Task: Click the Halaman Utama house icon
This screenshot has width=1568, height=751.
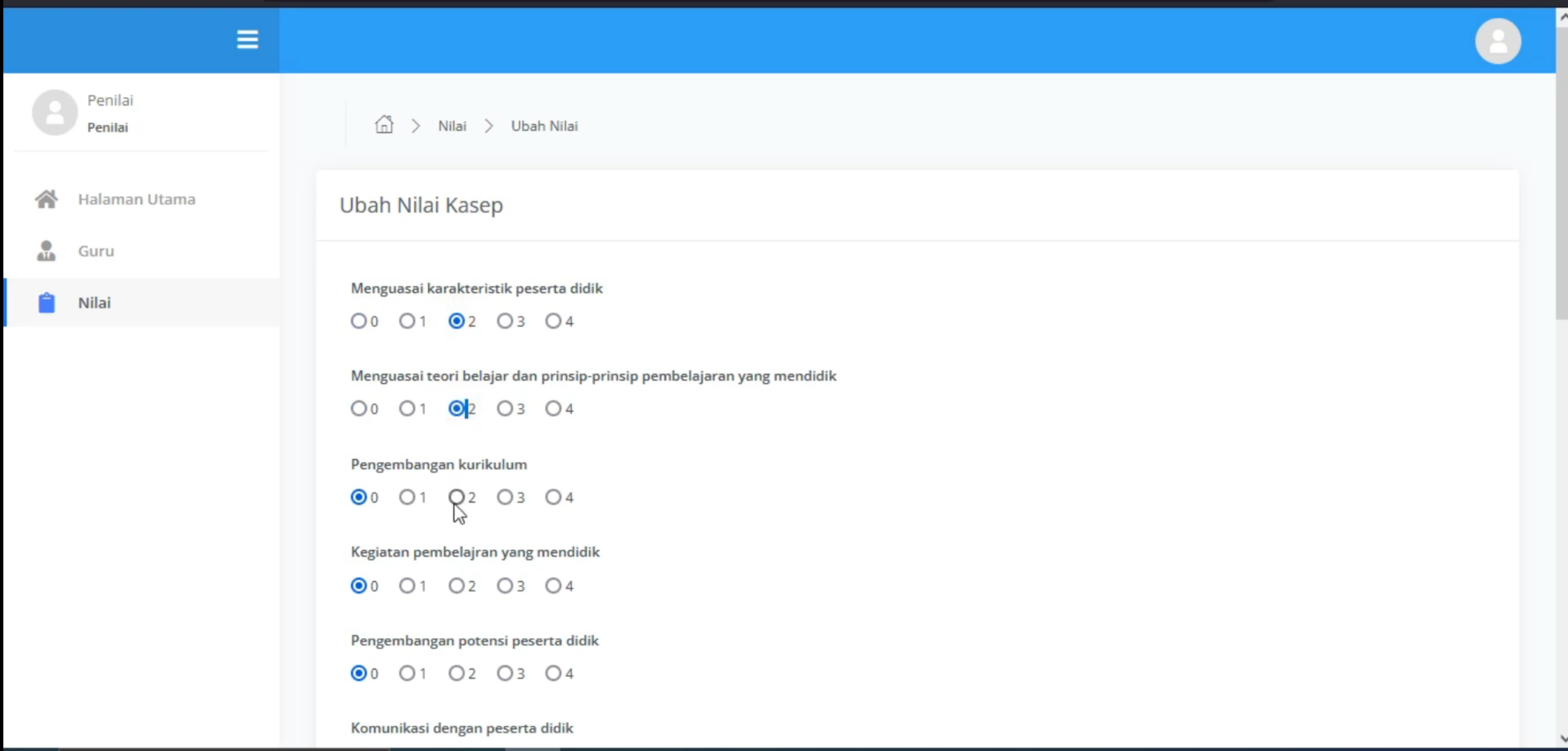Action: click(x=47, y=199)
